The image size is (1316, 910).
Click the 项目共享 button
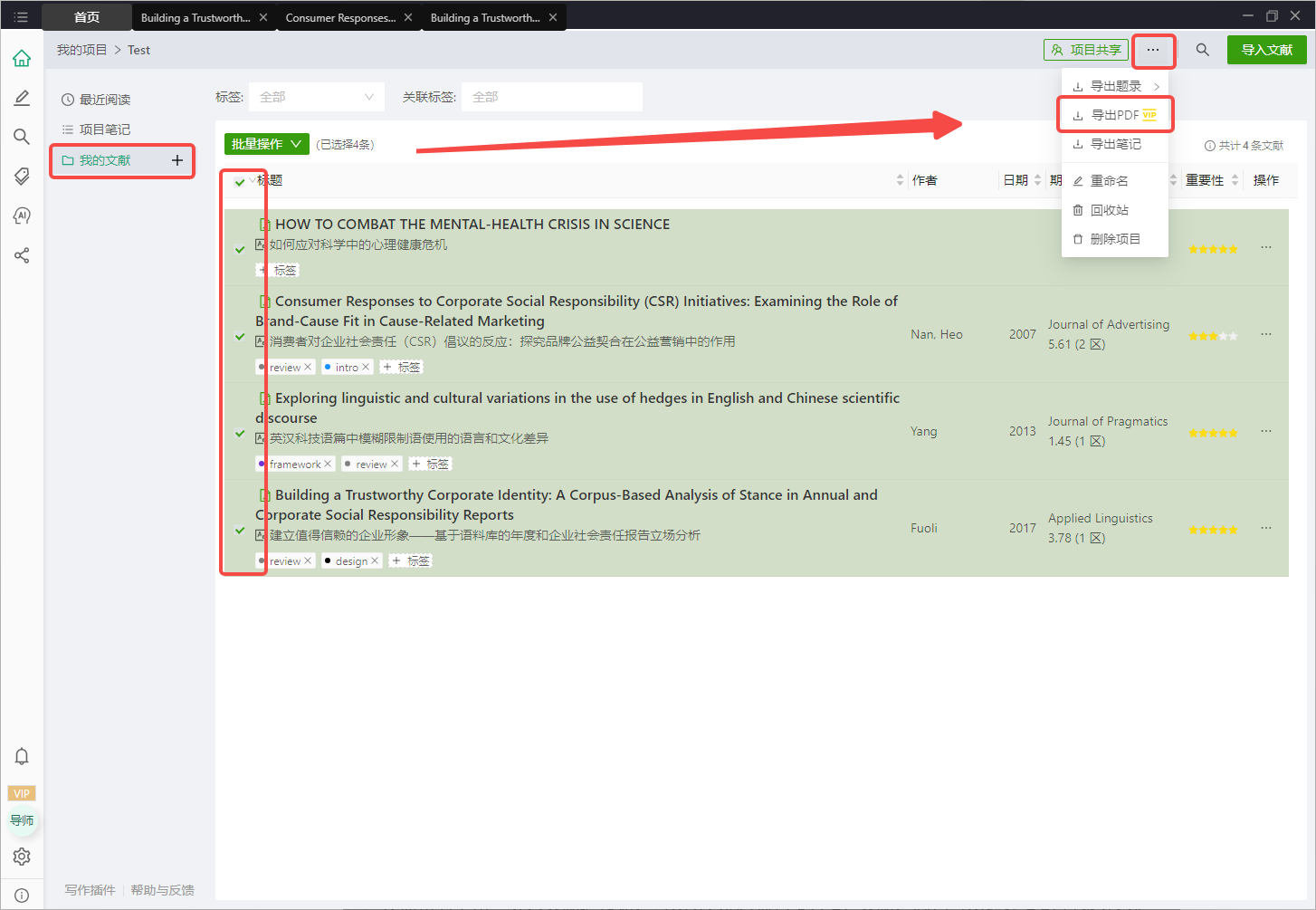pyautogui.click(x=1086, y=50)
